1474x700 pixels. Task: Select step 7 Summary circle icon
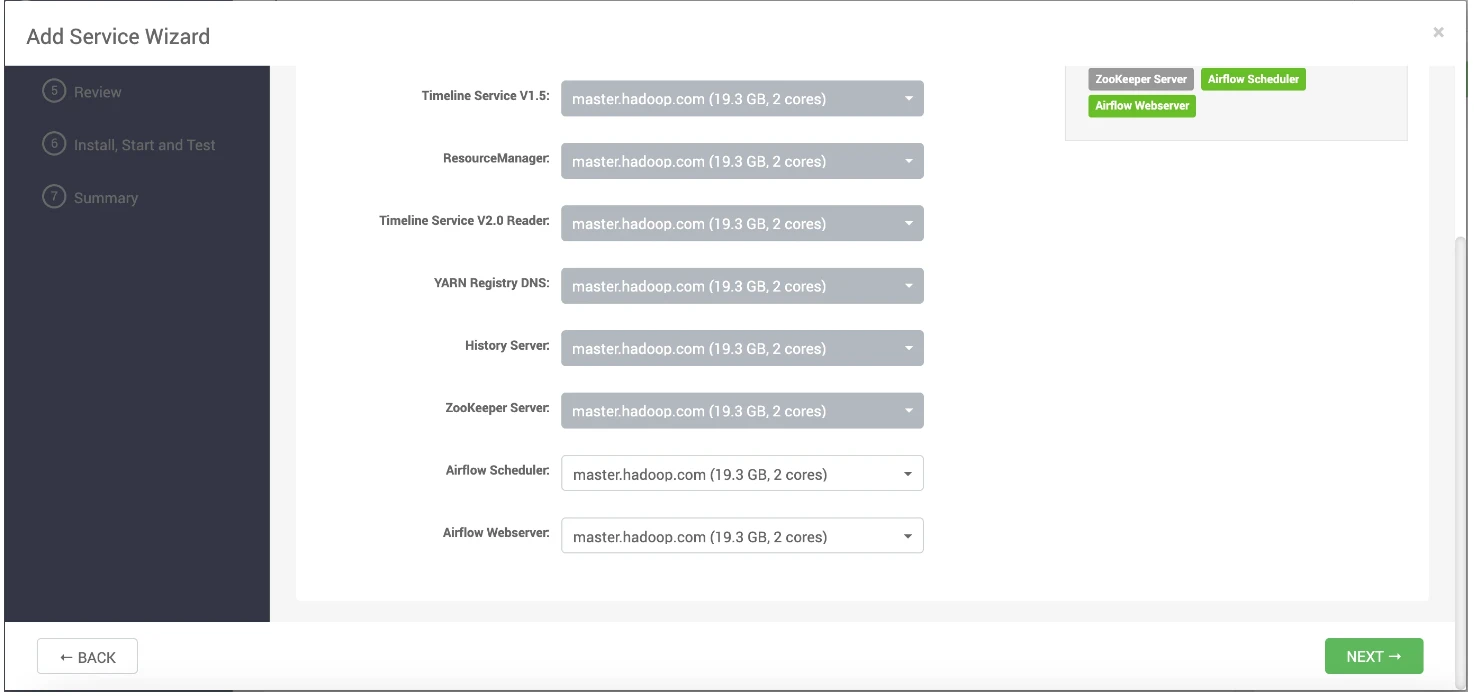pos(54,197)
